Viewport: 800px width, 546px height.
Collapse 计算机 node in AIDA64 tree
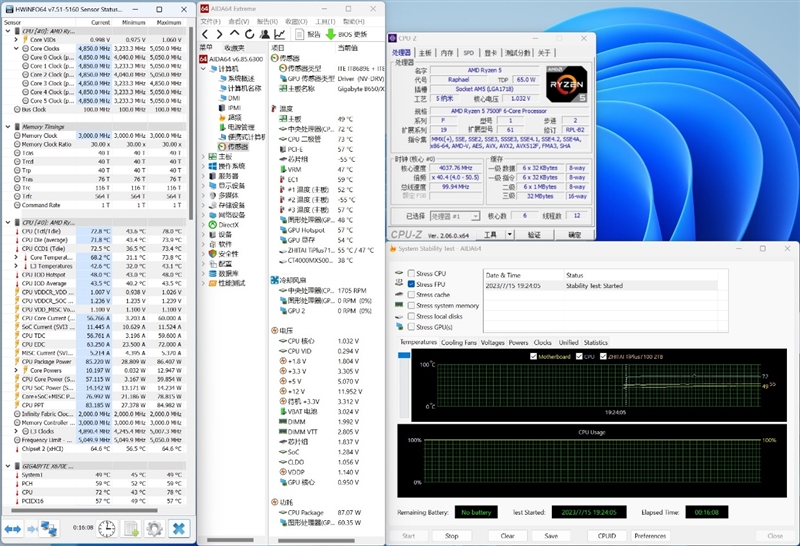click(x=203, y=68)
